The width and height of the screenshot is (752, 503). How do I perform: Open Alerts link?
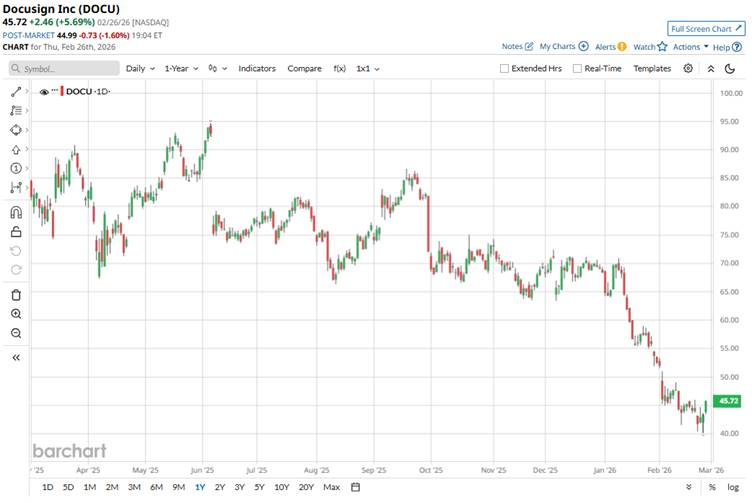(611, 47)
